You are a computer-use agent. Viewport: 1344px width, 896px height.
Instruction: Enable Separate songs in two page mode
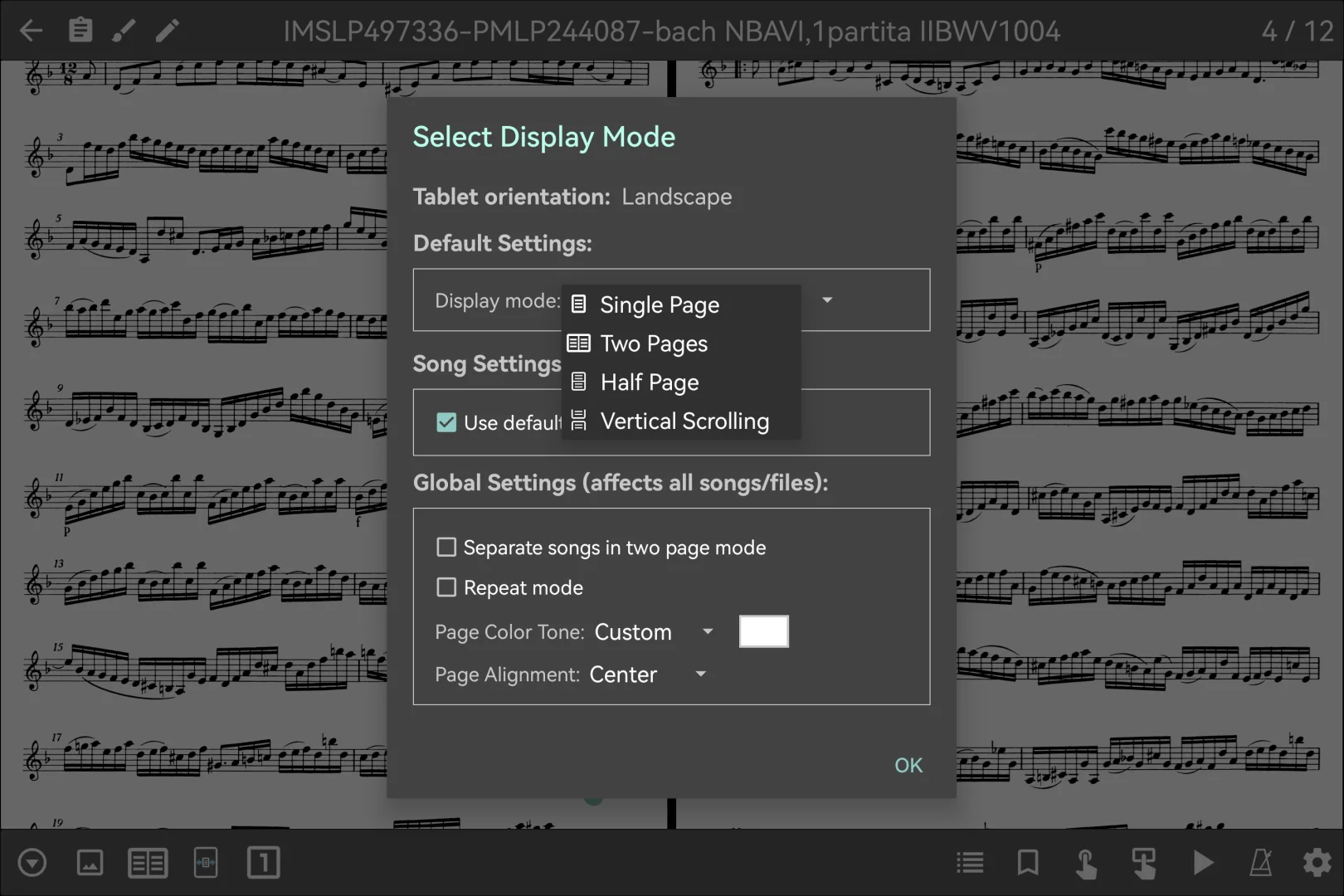[x=446, y=548]
